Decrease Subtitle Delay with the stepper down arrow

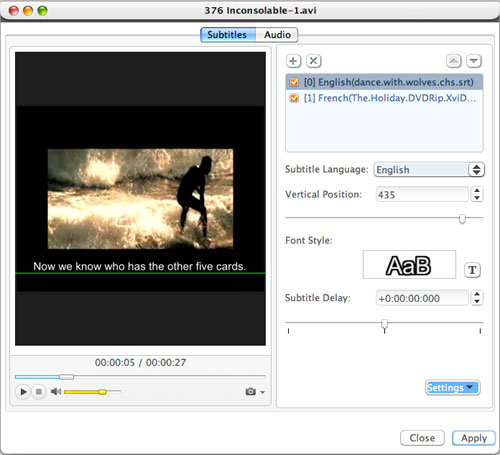tap(477, 302)
